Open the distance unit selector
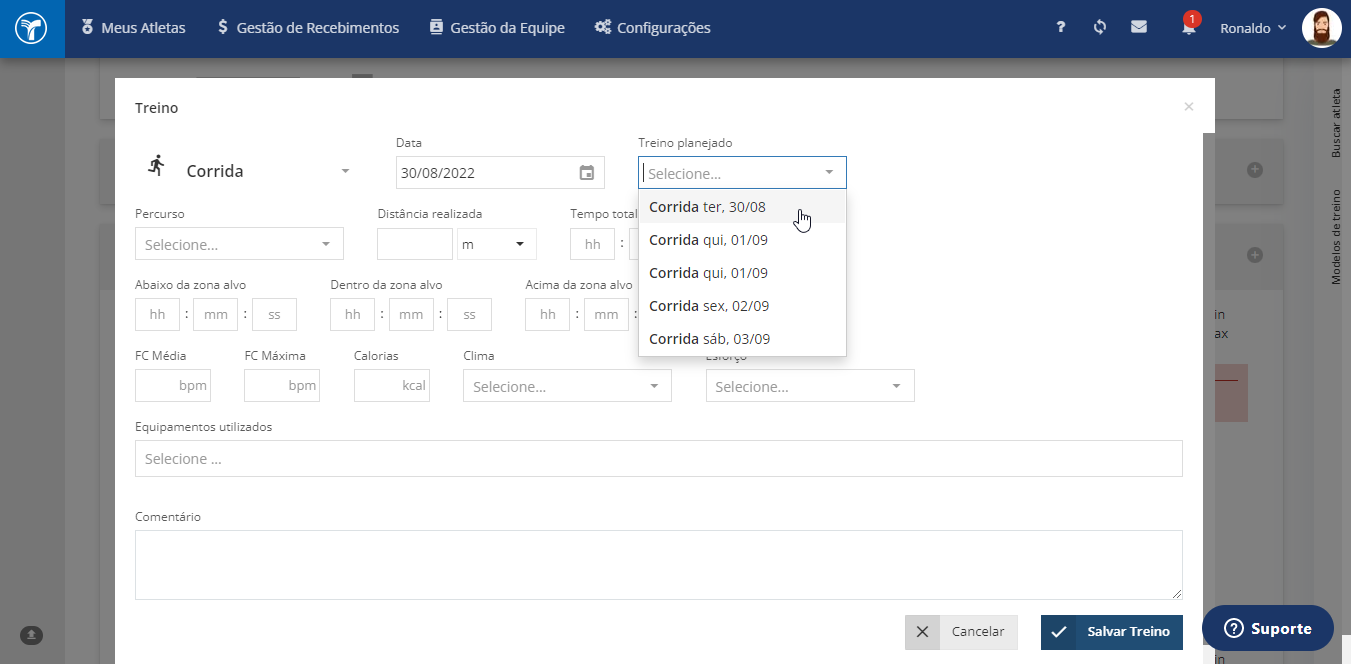Viewport: 1351px width, 664px height. [x=496, y=244]
